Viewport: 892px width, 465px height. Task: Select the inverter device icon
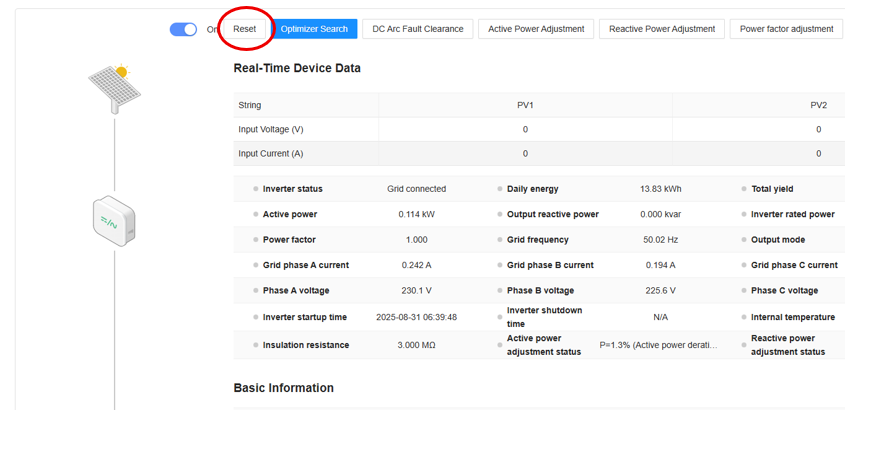pos(114,219)
